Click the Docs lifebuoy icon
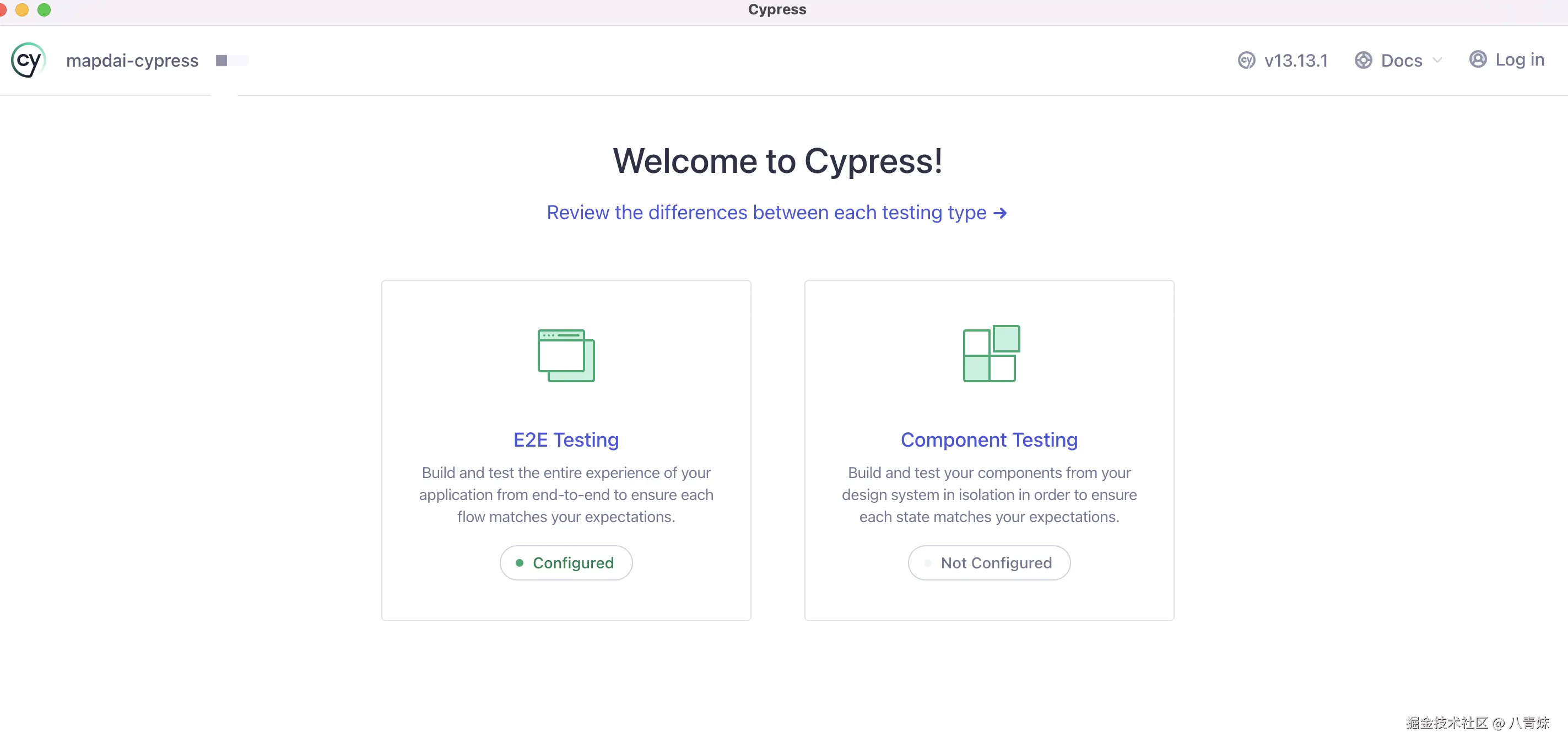This screenshot has width=1568, height=749. click(x=1363, y=60)
